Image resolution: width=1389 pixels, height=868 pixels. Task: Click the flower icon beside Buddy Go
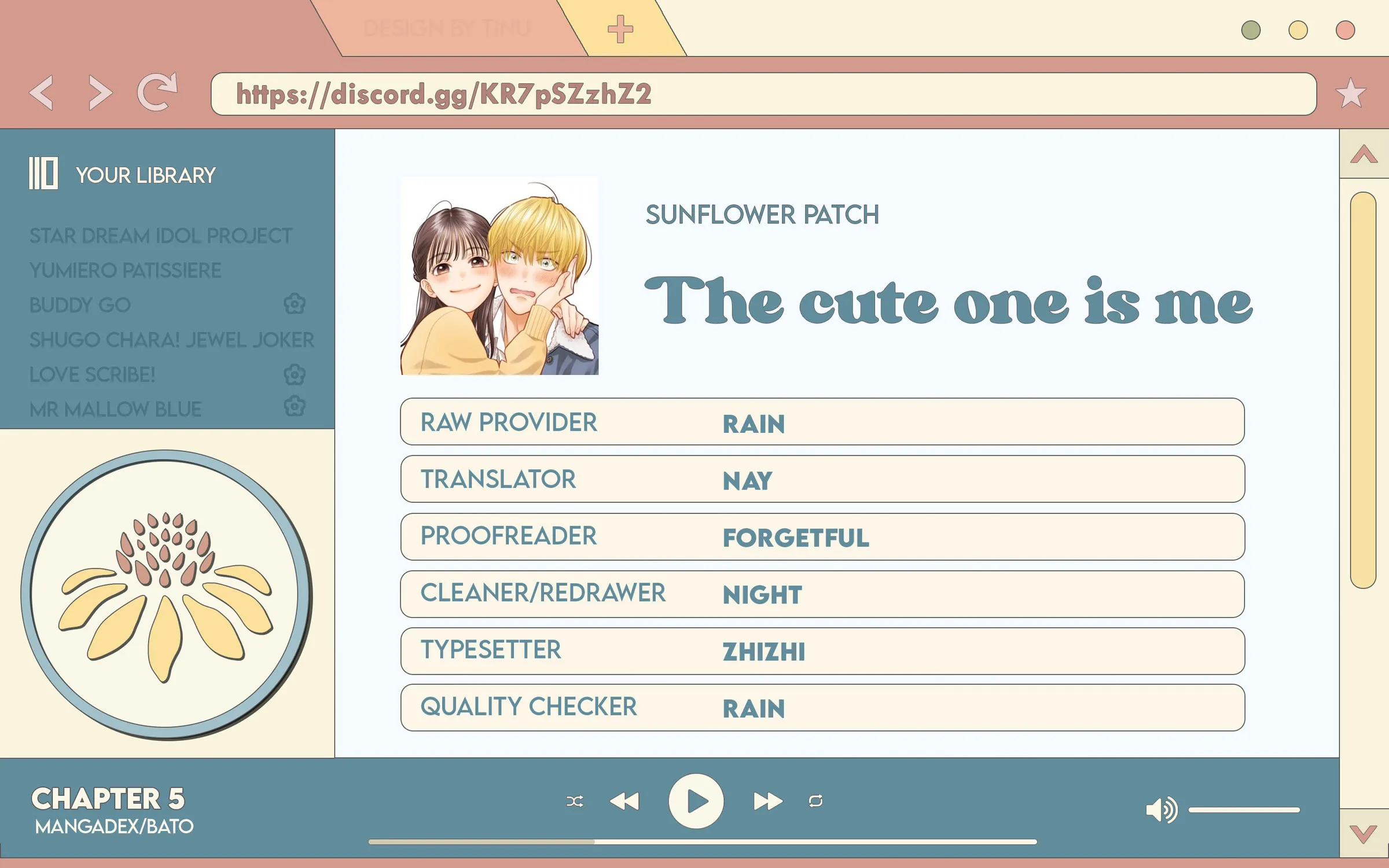(295, 304)
